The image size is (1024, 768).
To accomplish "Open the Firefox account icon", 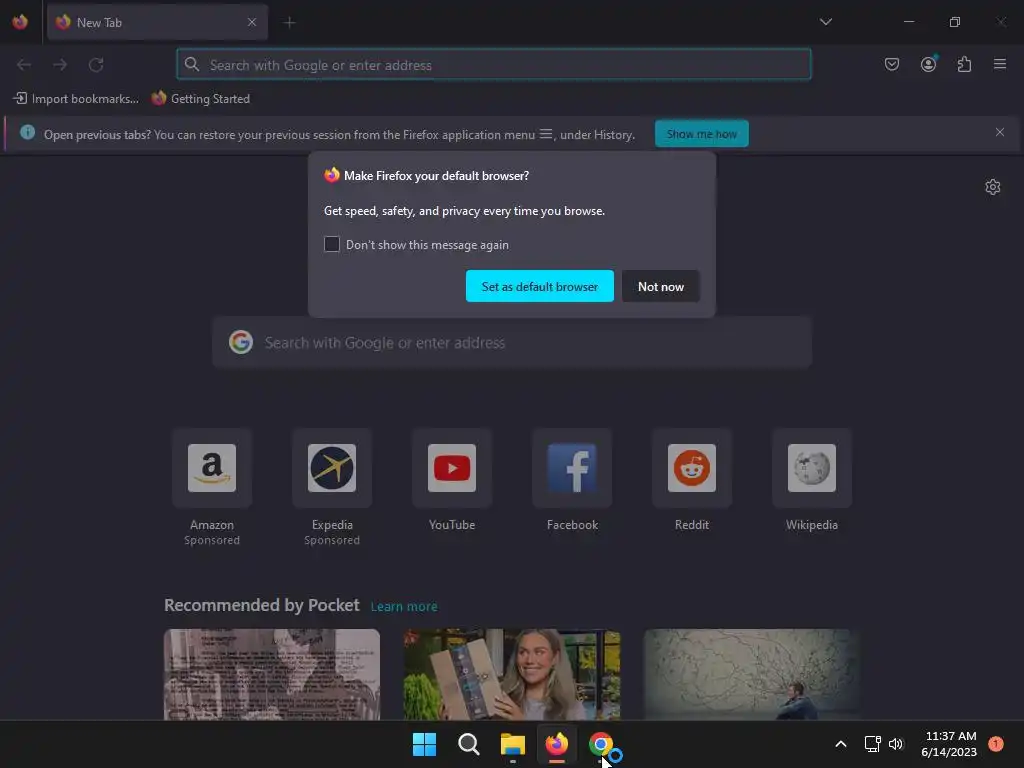I will click(x=928, y=64).
